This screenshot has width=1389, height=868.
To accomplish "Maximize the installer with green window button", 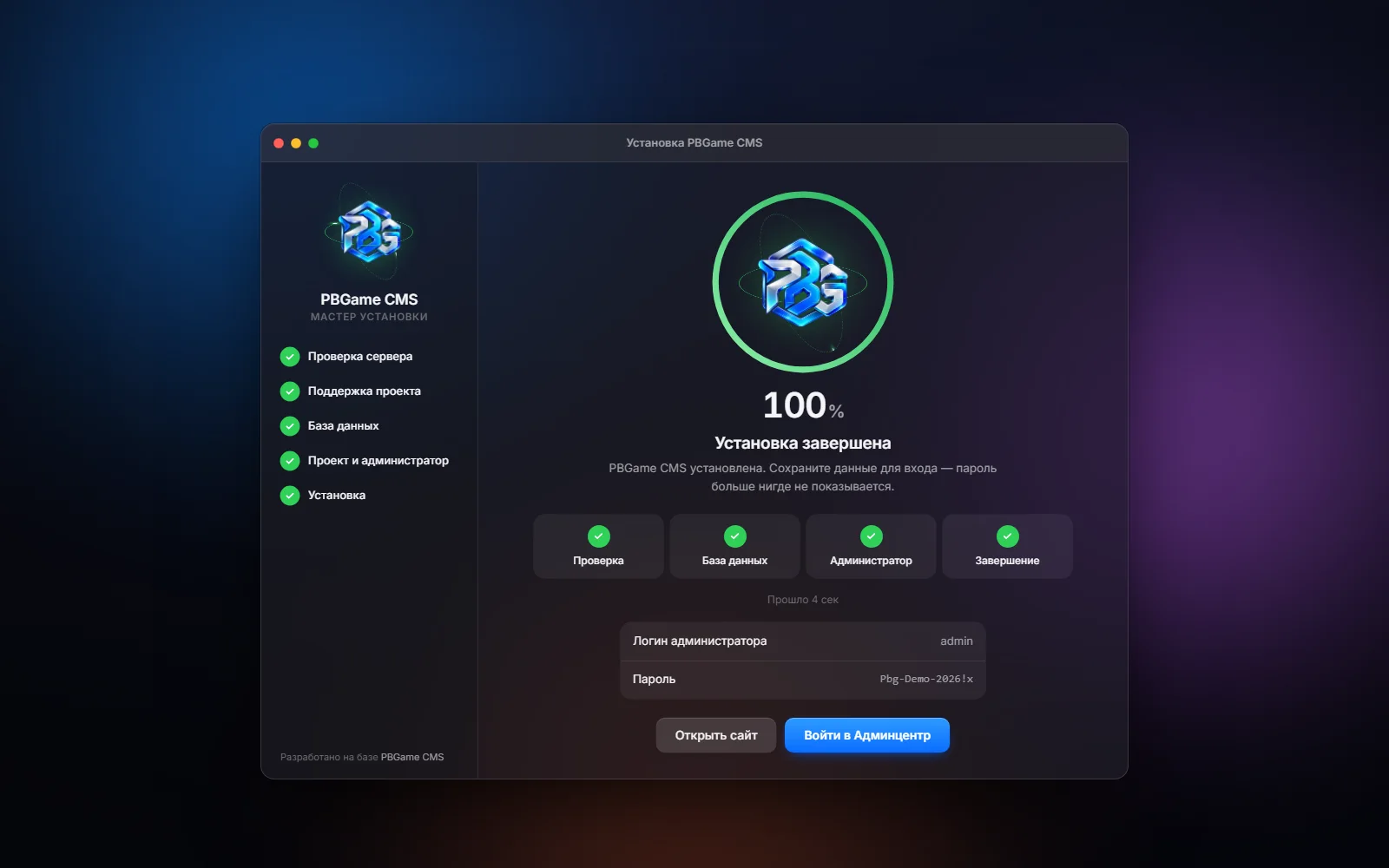I will [313, 143].
